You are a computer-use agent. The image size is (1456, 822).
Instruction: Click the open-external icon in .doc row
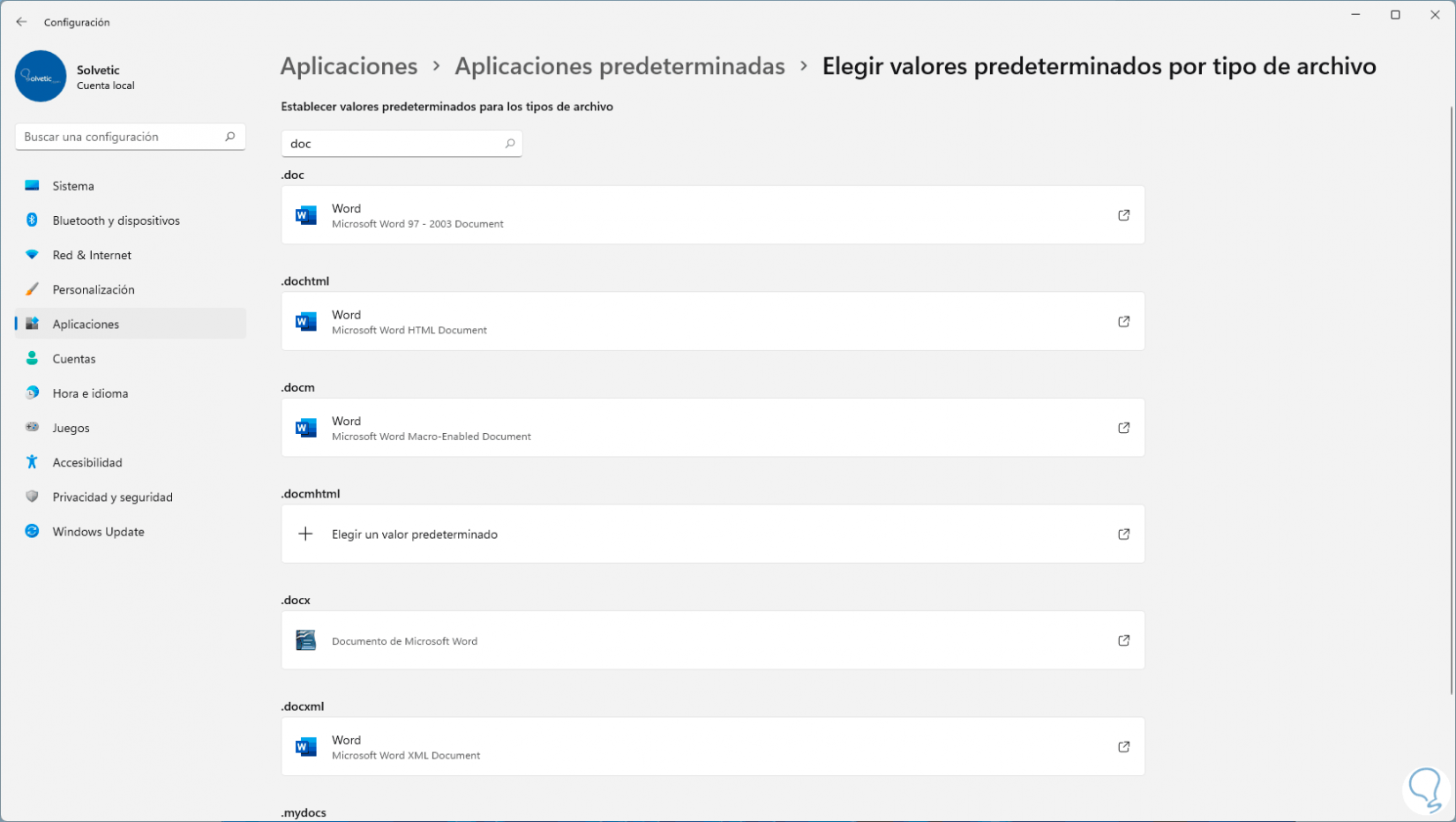click(1123, 215)
